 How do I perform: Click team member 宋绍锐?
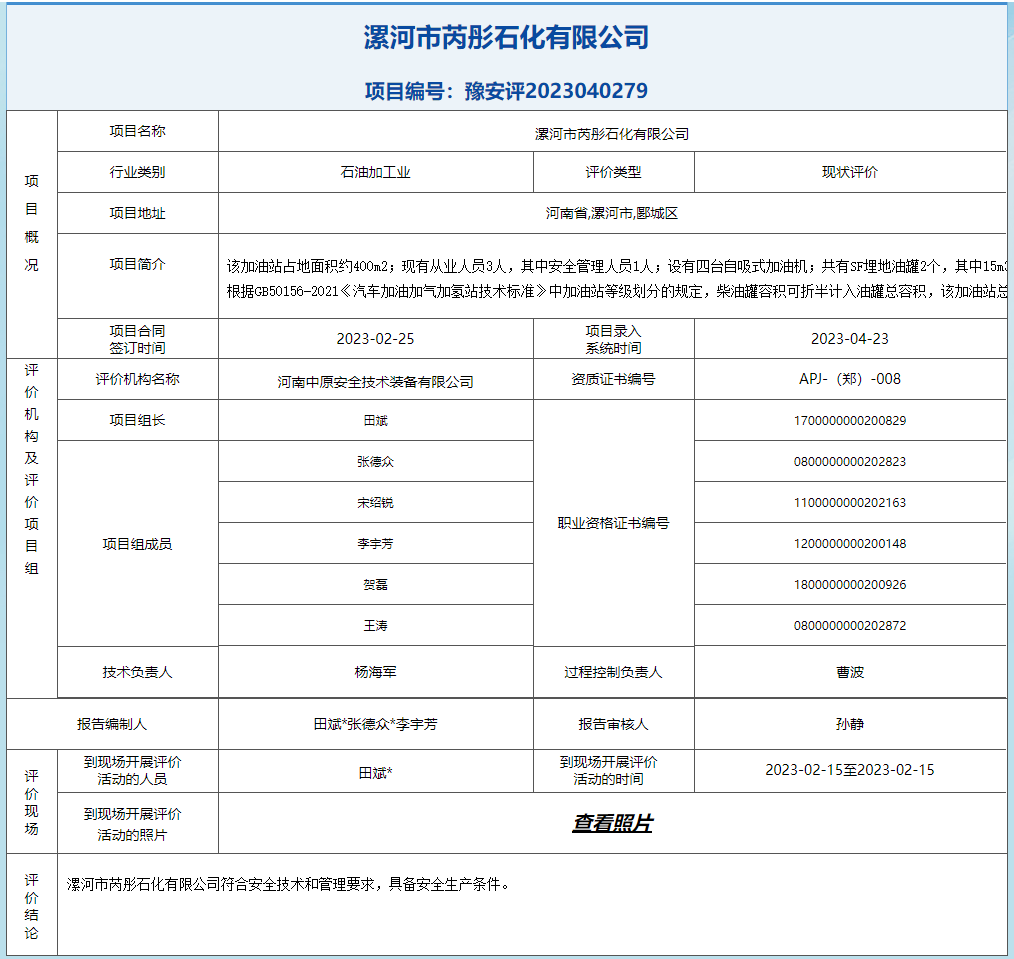376,502
